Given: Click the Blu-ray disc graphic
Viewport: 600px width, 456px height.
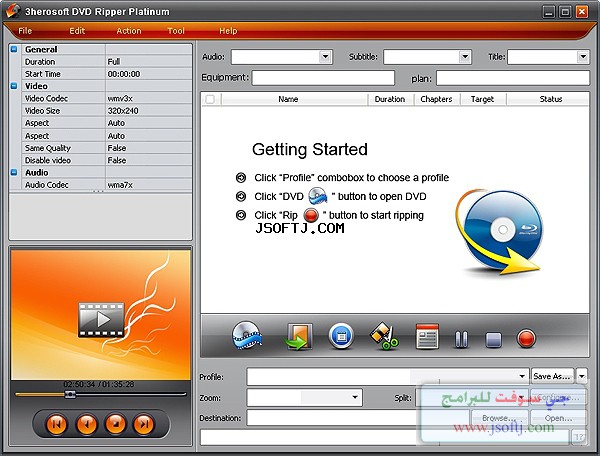Looking at the screenshot, I should [x=499, y=232].
